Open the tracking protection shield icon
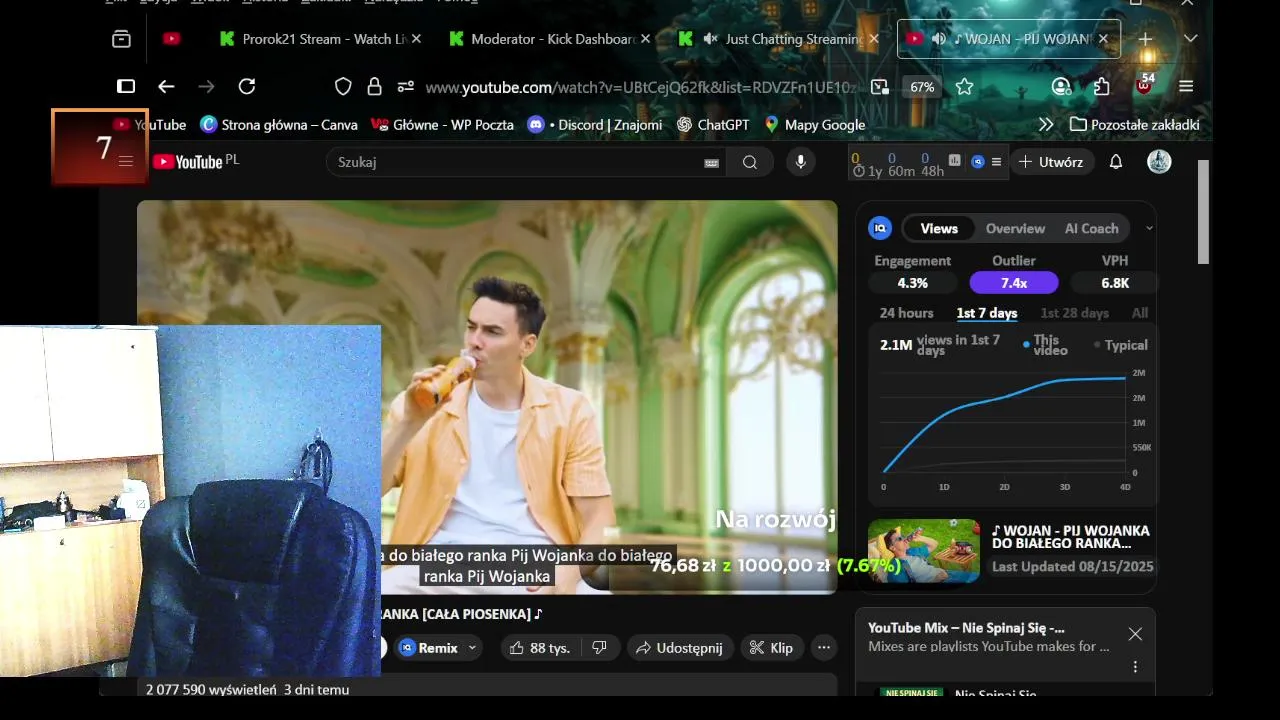 (x=343, y=87)
